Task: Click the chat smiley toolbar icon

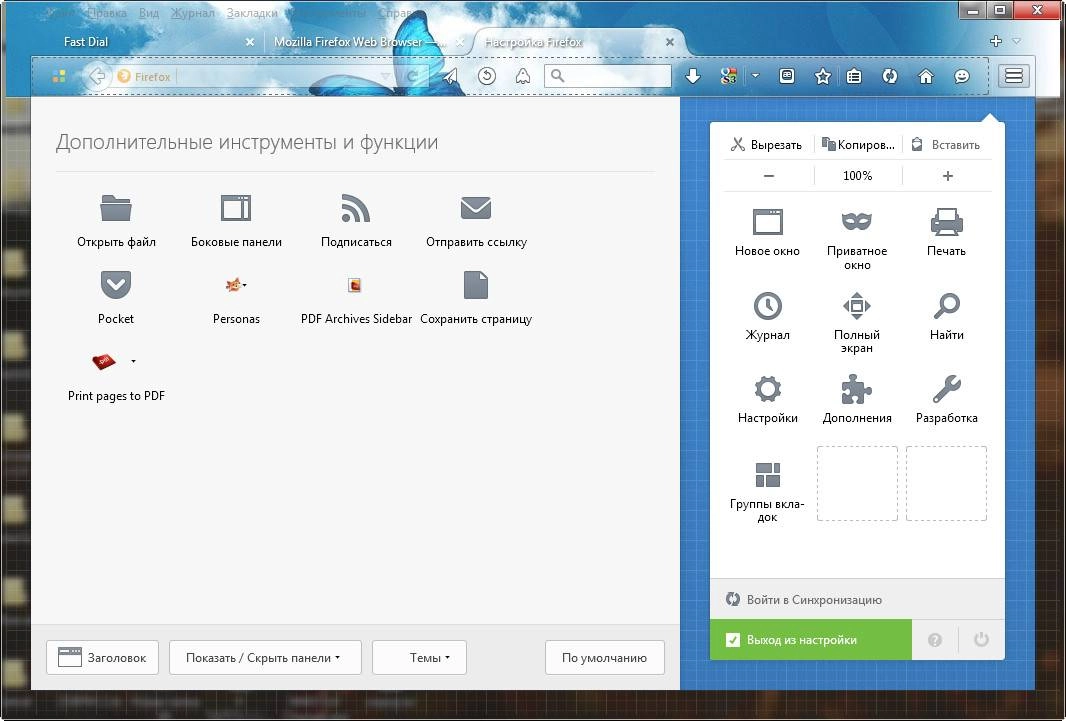Action: [961, 76]
